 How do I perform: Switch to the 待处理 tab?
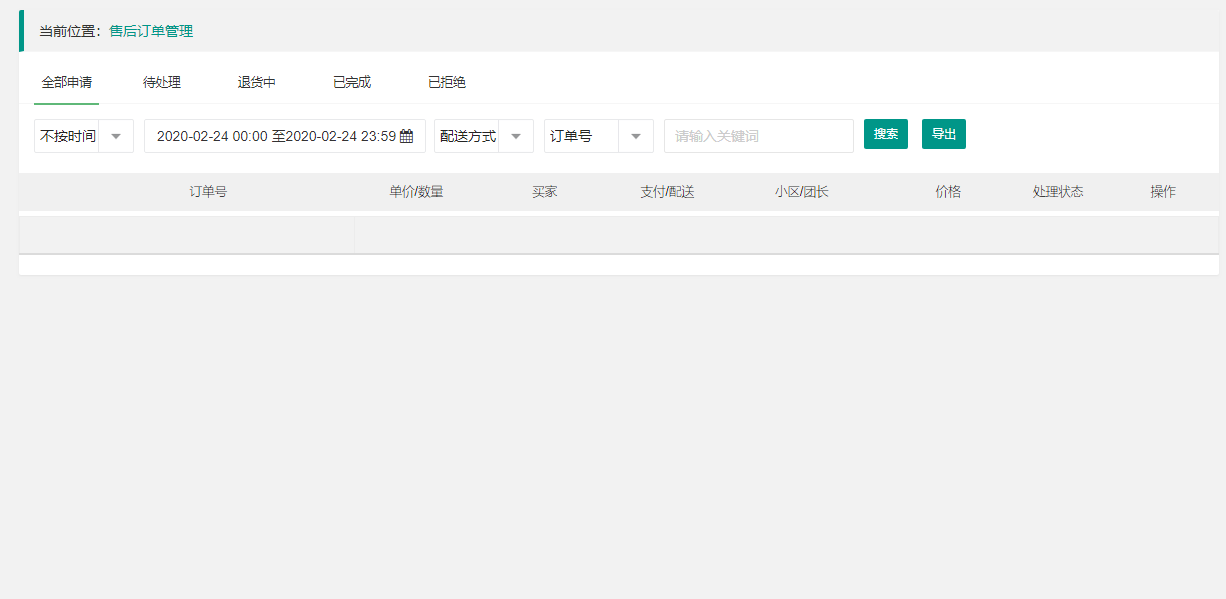[x=162, y=82]
